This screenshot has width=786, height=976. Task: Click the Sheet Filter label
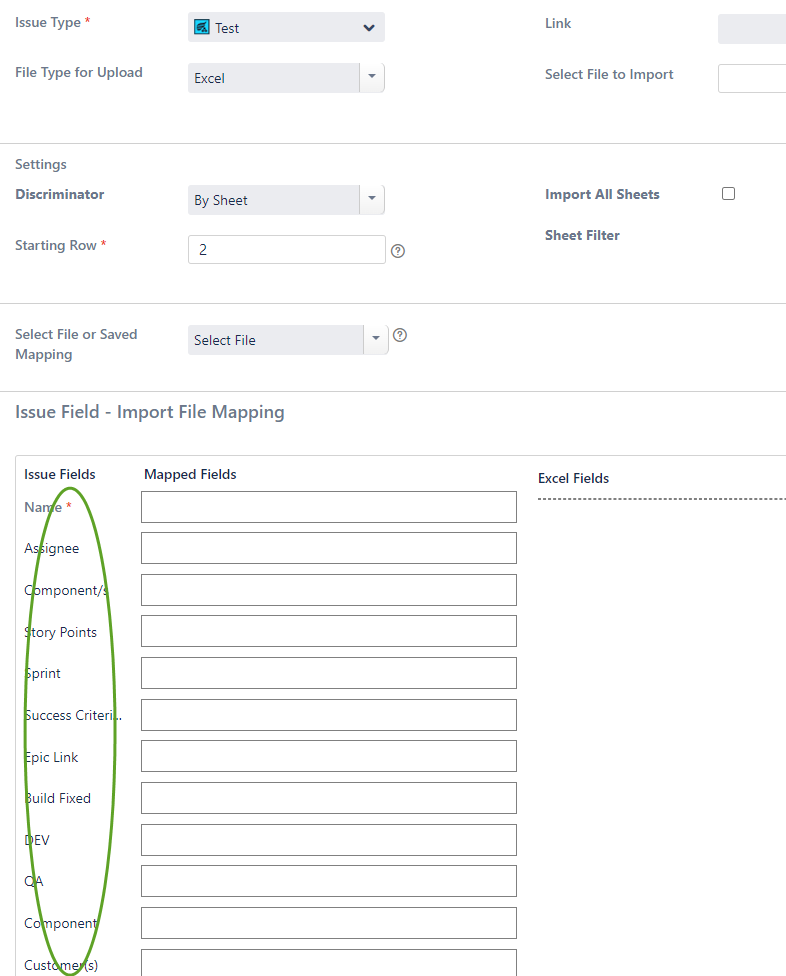point(582,235)
